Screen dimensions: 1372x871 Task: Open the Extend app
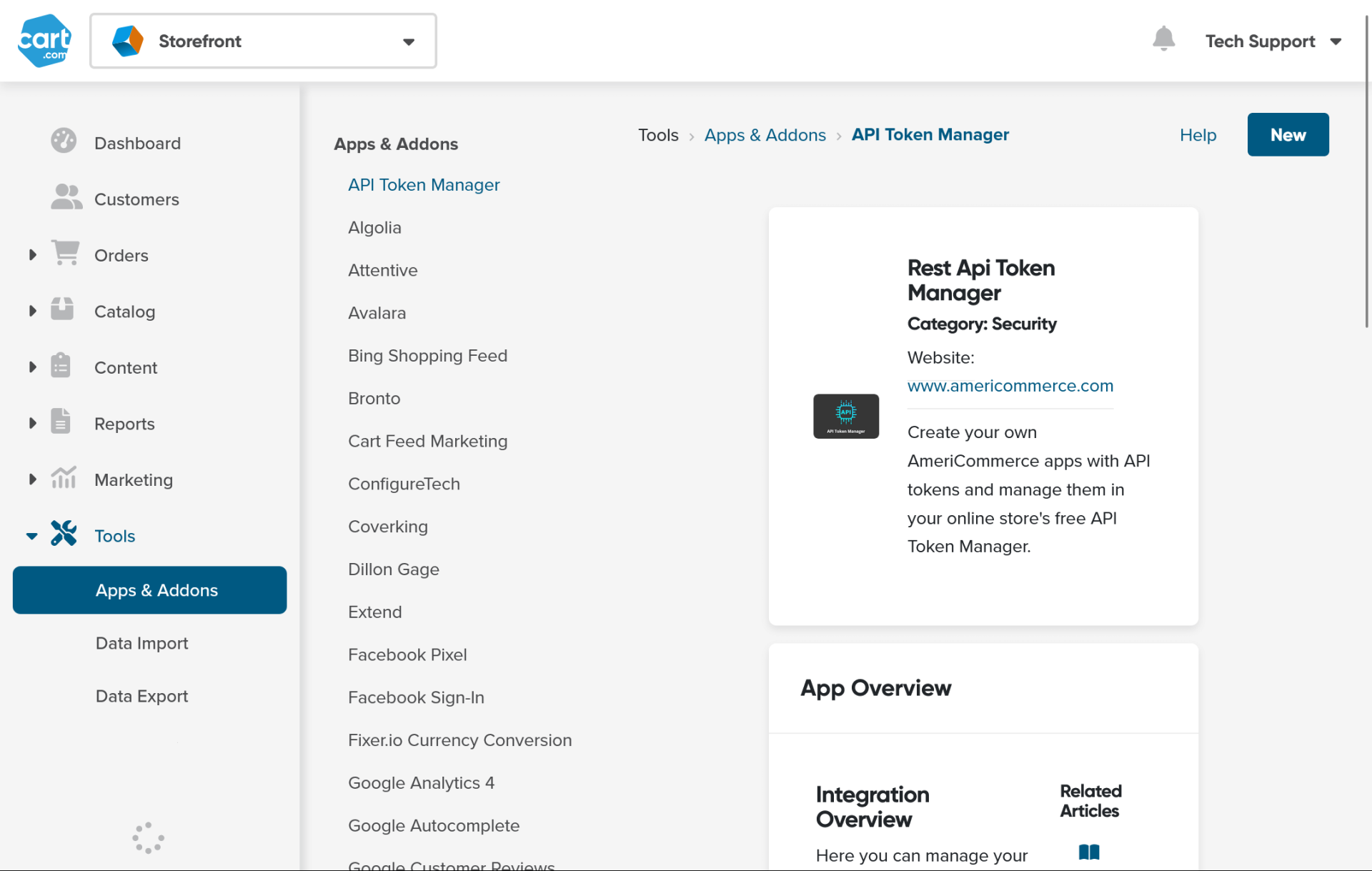[x=374, y=612]
